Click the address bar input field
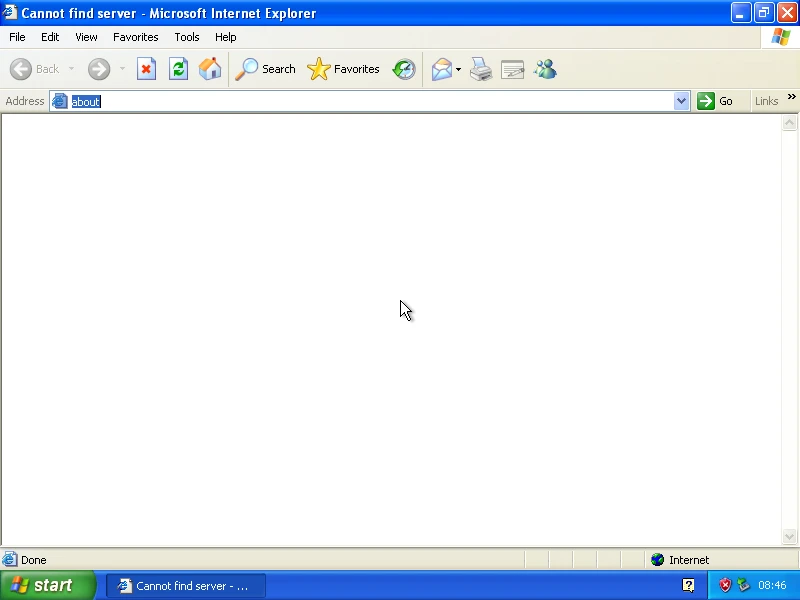The width and height of the screenshot is (800, 600). [369, 101]
